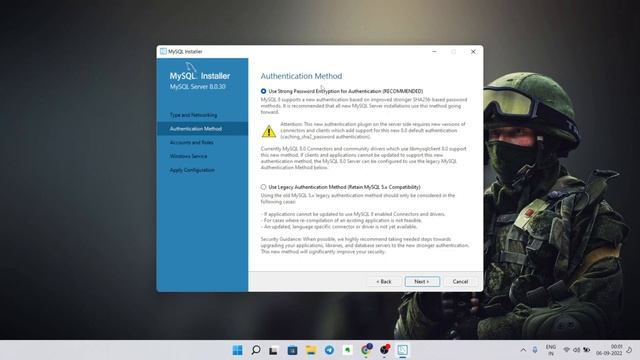Open taskbar Search
The width and height of the screenshot is (640, 360).
click(x=256, y=350)
